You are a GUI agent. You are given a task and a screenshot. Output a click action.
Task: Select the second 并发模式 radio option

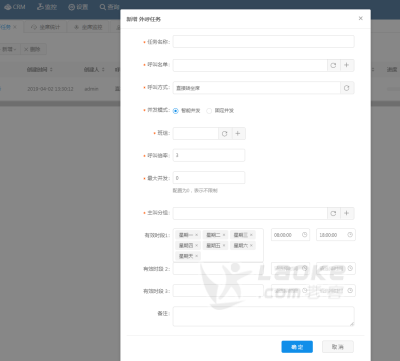(209, 111)
